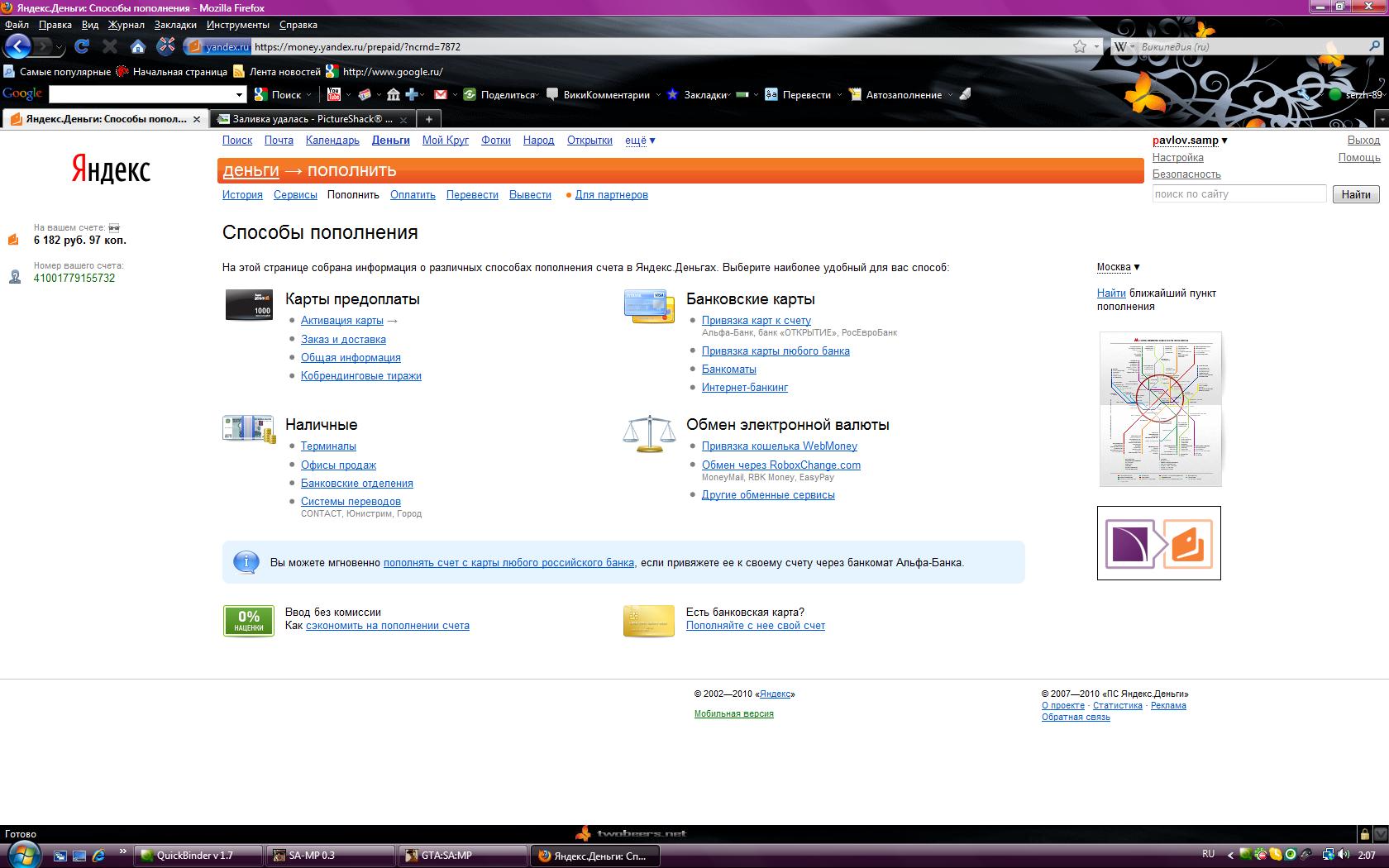Expand the Google search box dropdown arrow
This screenshot has width=1389, height=868.
pyautogui.click(x=240, y=95)
